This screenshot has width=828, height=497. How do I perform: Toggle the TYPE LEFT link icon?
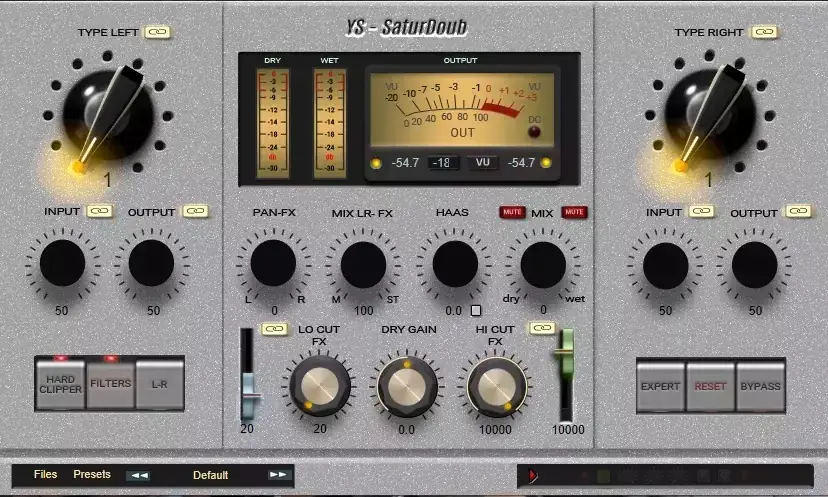(x=157, y=33)
